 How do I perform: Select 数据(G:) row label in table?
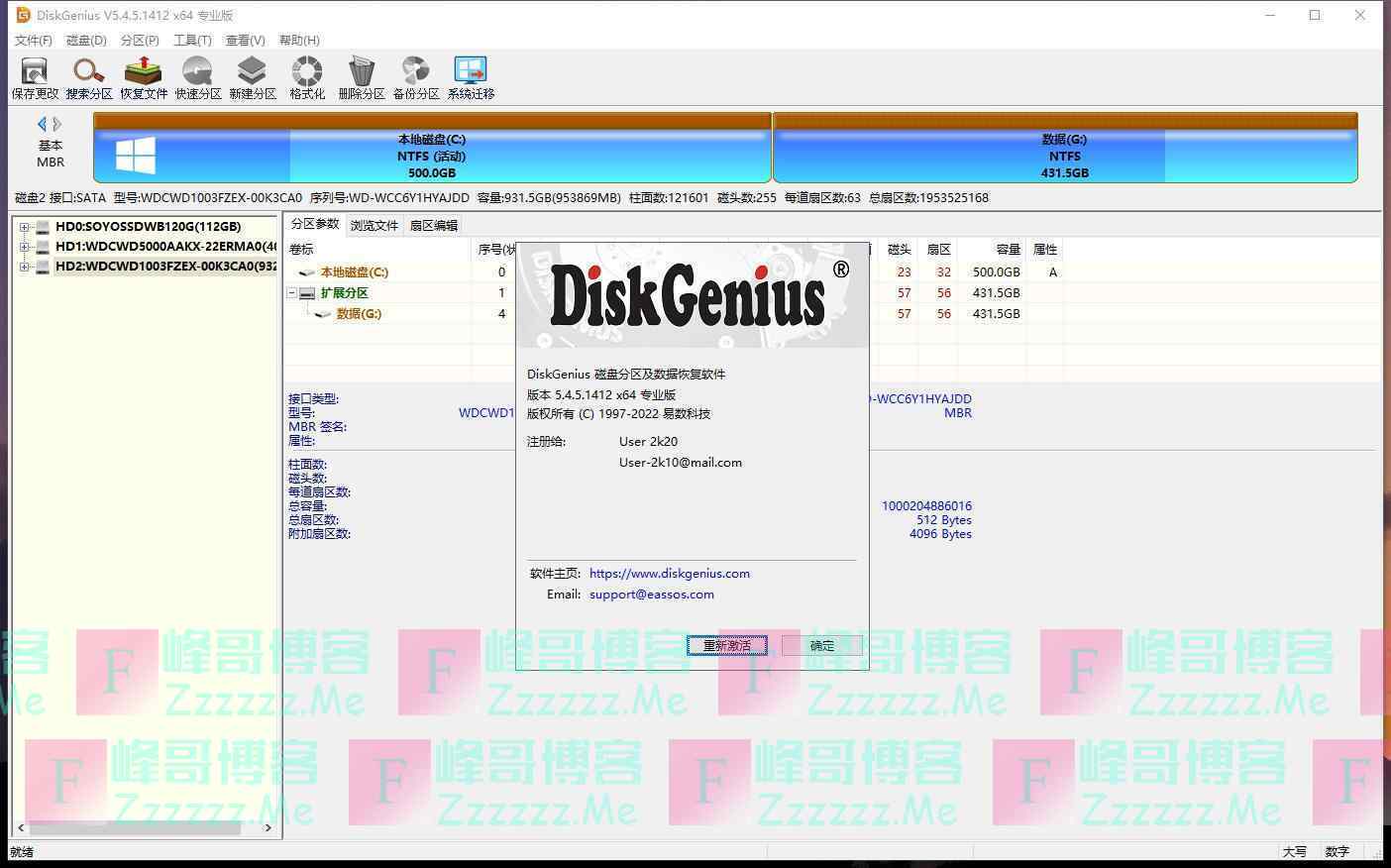click(359, 314)
